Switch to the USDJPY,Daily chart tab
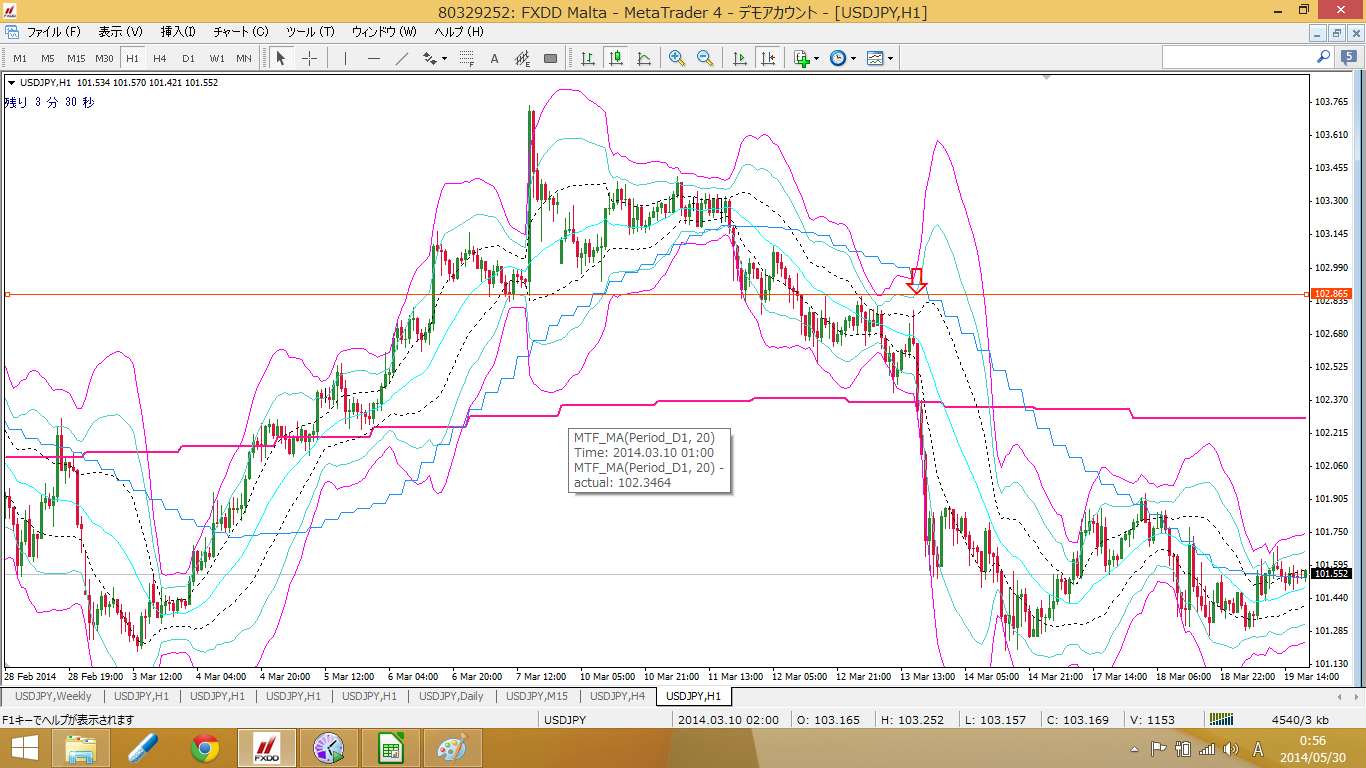The height and width of the screenshot is (768, 1366). pyautogui.click(x=451, y=696)
